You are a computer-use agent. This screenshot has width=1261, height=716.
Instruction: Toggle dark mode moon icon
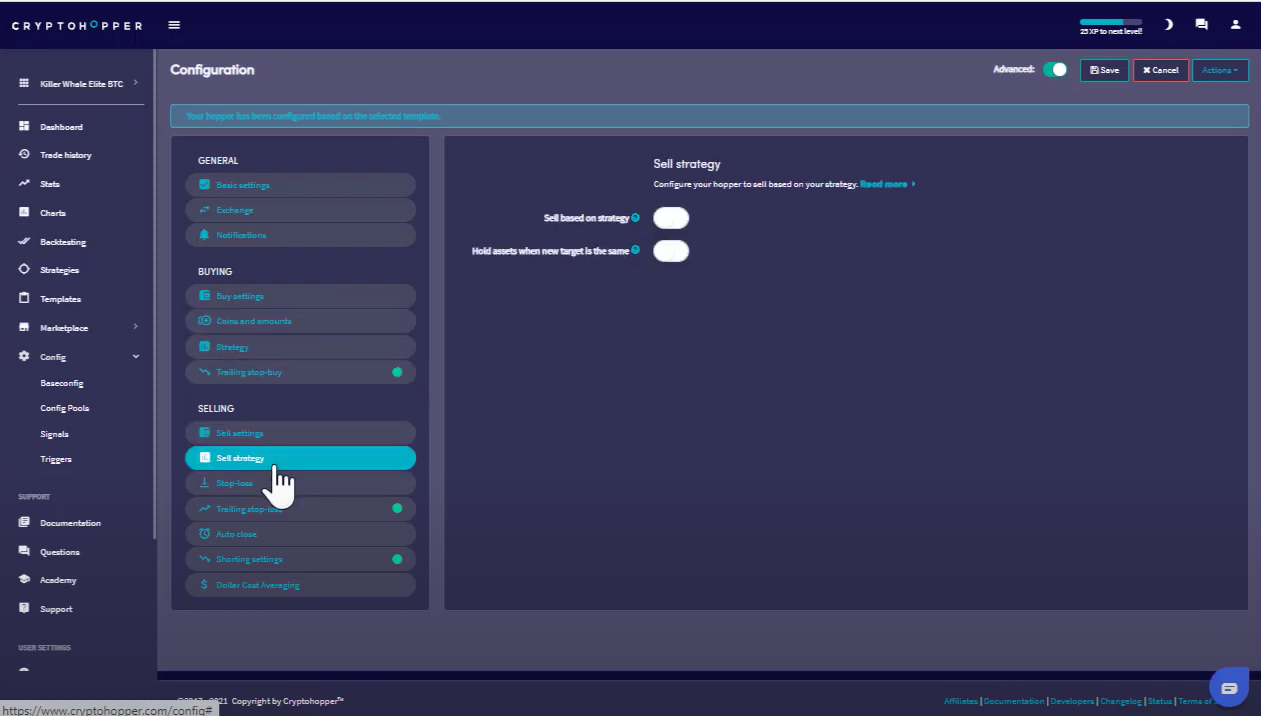click(1168, 25)
